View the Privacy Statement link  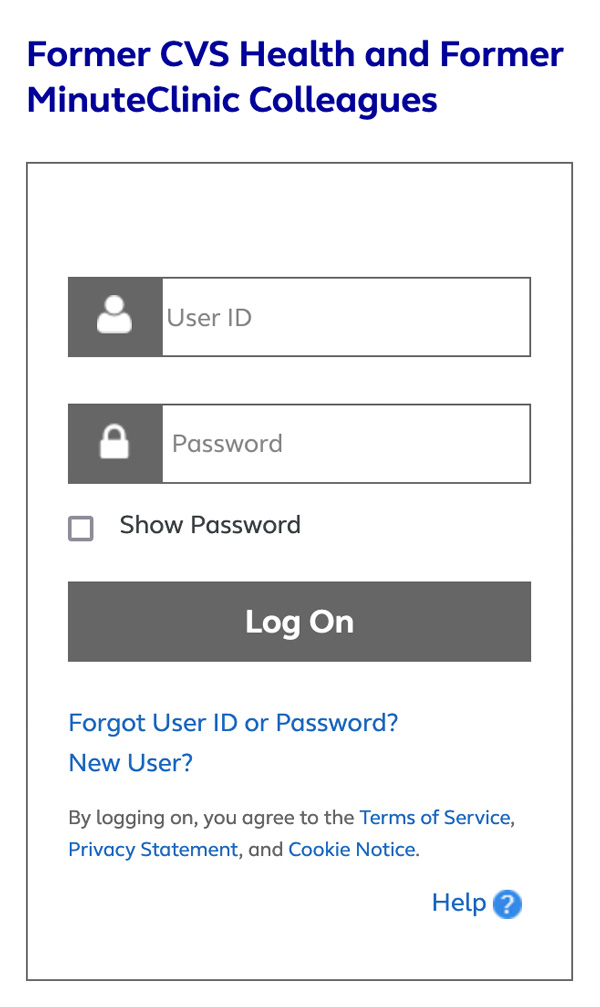[153, 850]
